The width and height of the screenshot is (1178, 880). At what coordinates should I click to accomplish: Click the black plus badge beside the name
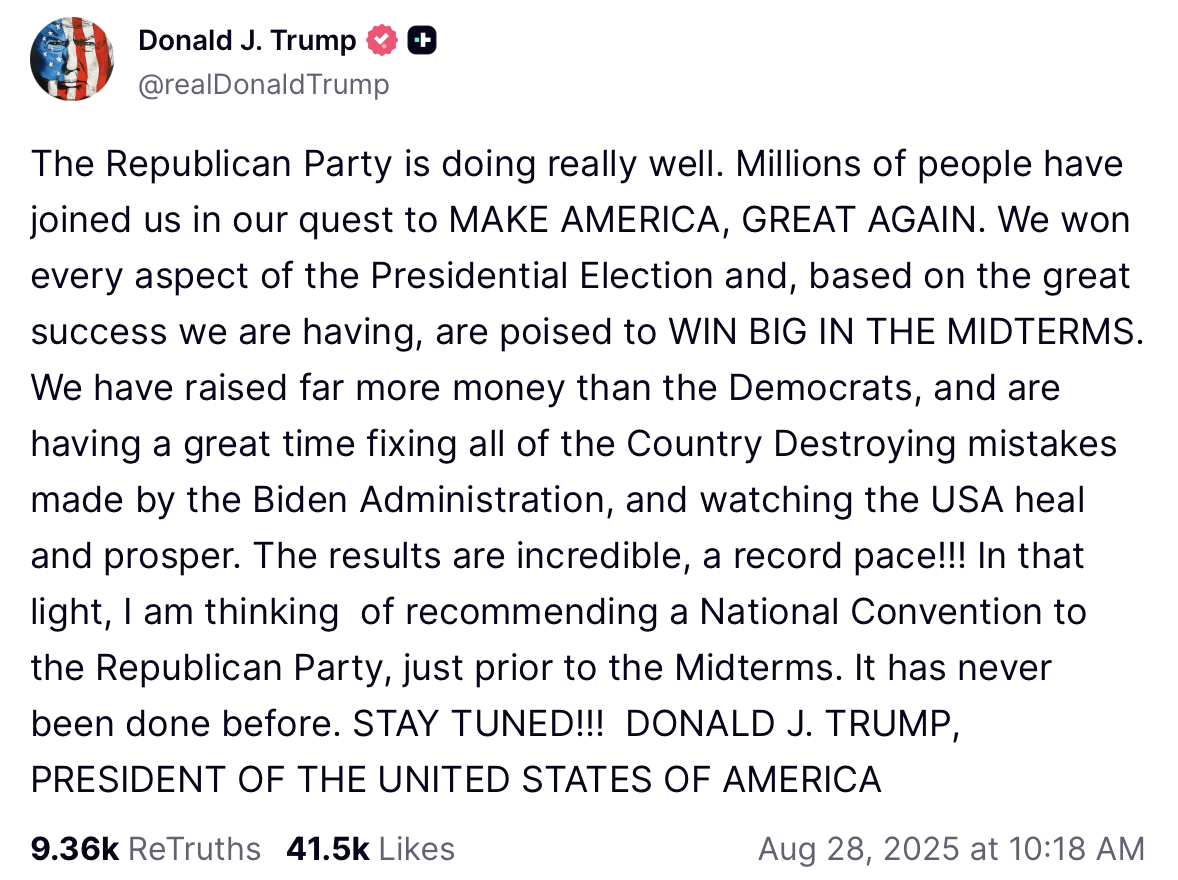click(x=422, y=41)
